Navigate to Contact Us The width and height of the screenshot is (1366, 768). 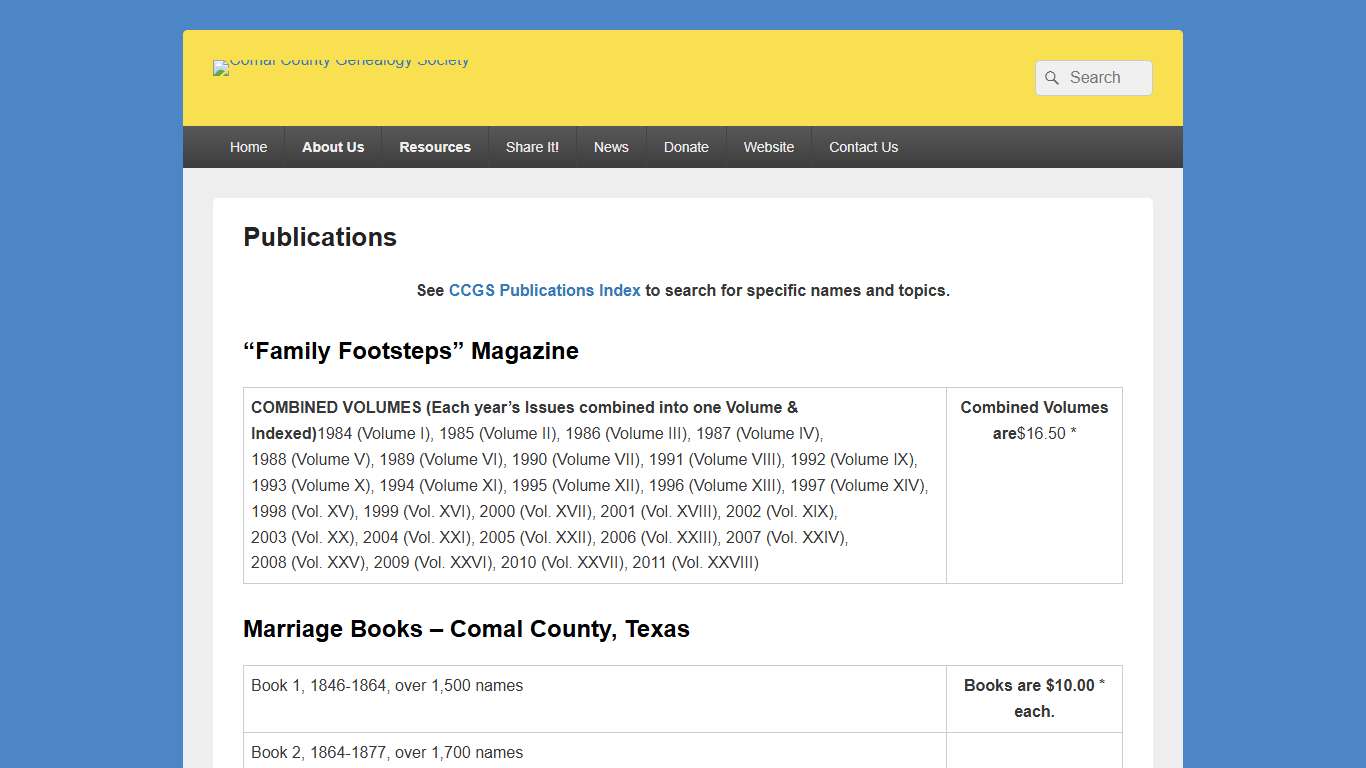863,147
